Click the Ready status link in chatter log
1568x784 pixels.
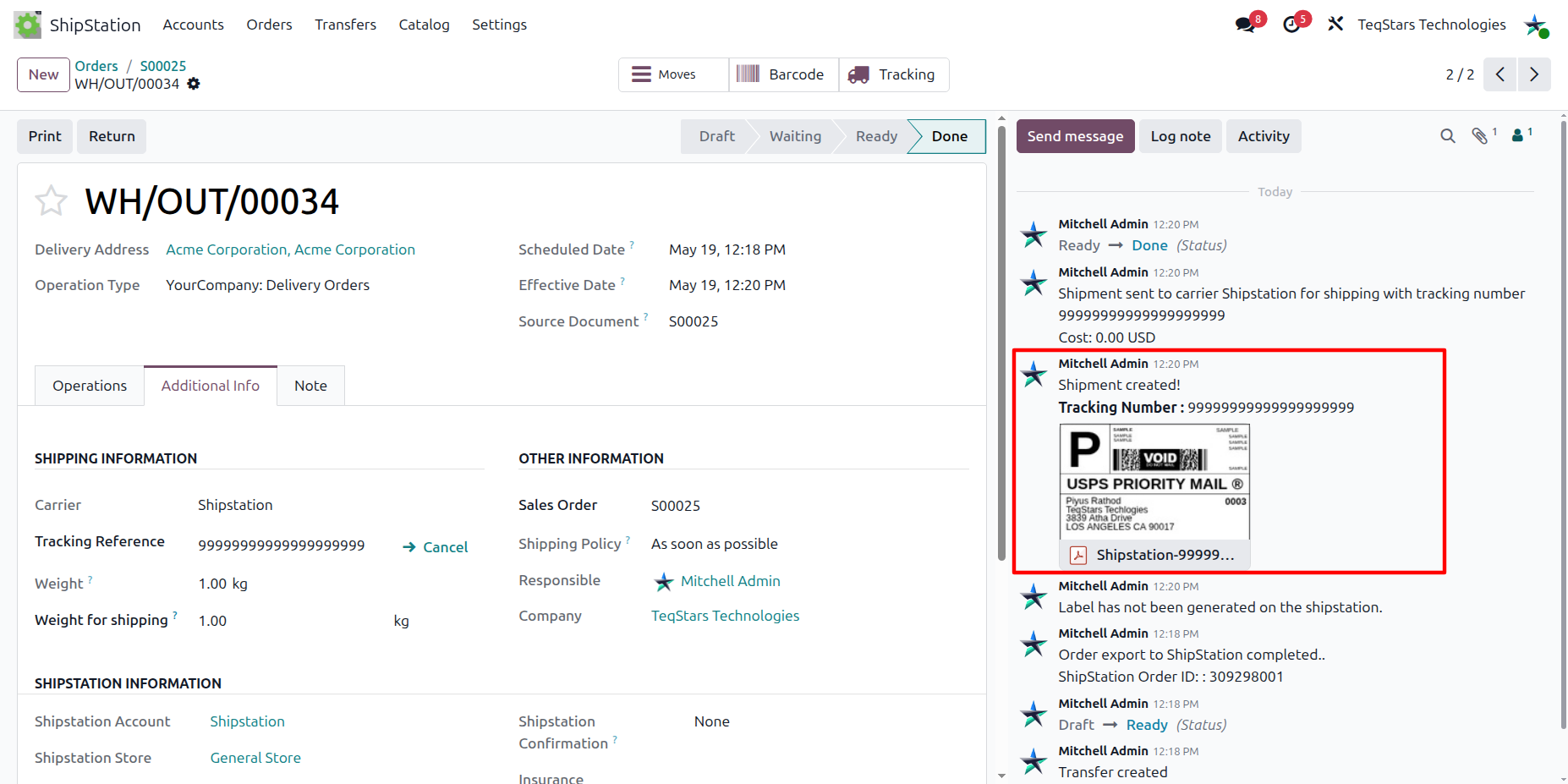point(1147,725)
